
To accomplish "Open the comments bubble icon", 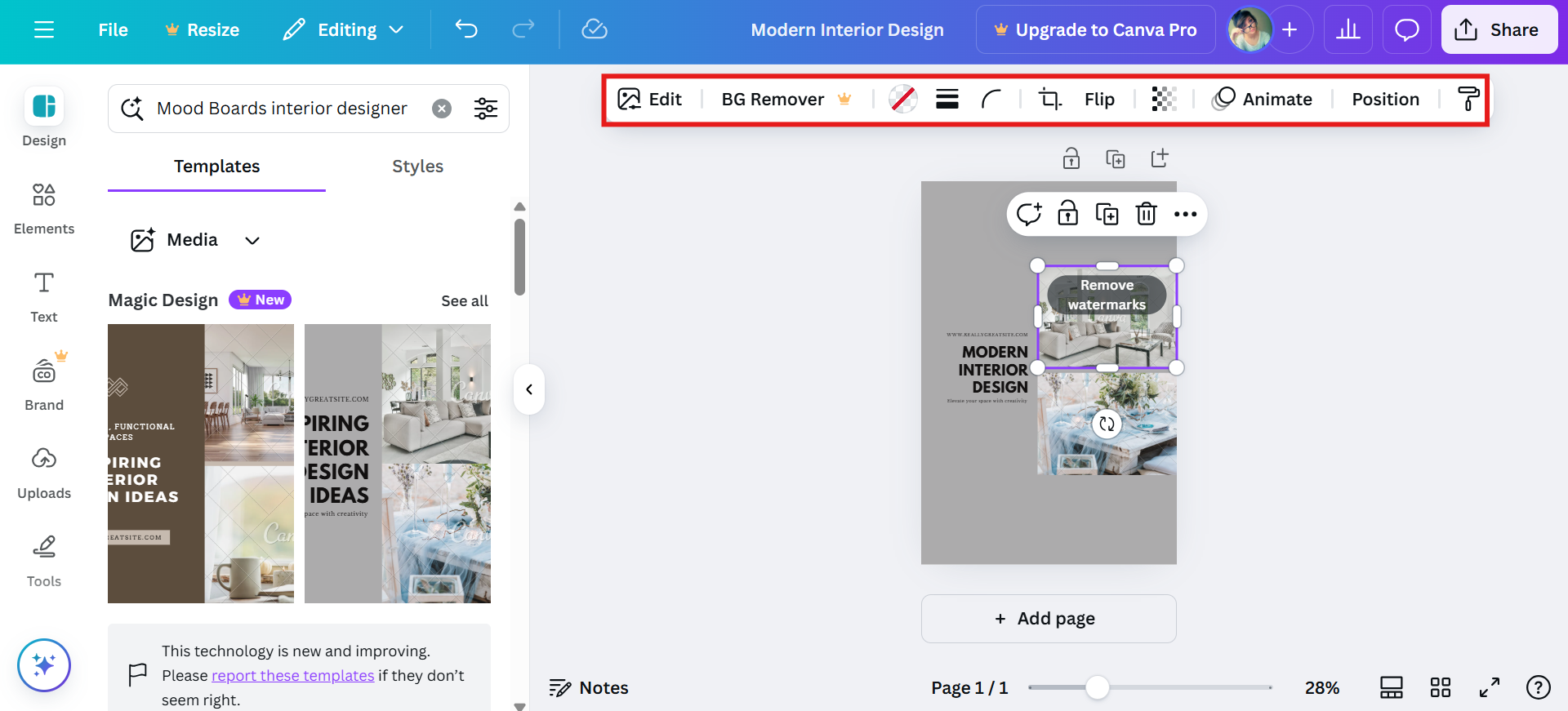I will [x=1407, y=30].
